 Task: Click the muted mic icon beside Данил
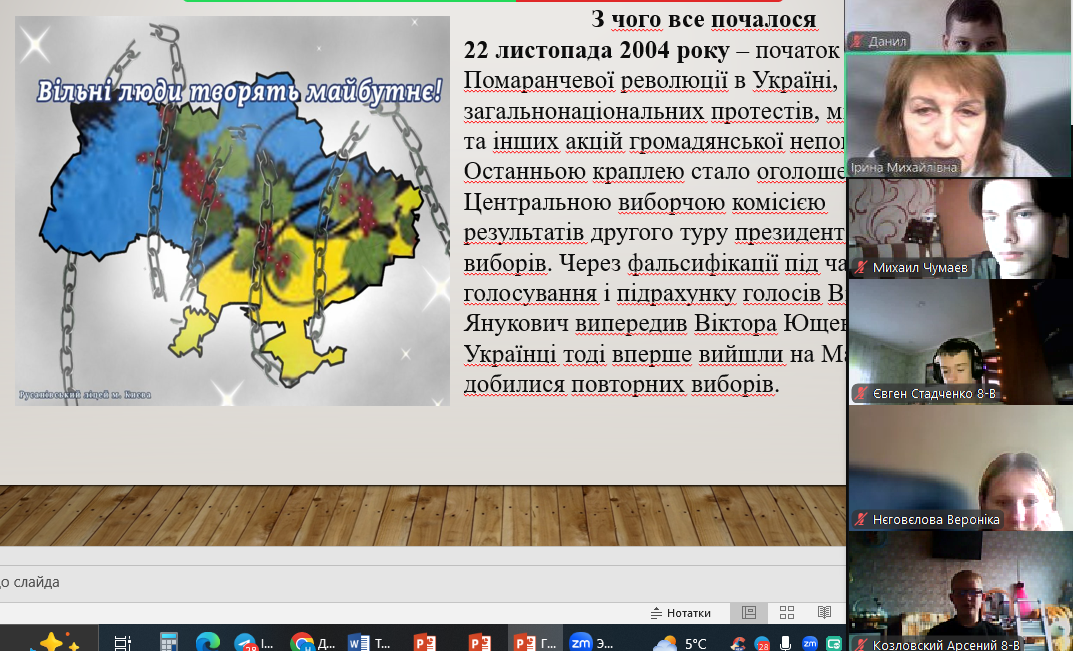[857, 42]
